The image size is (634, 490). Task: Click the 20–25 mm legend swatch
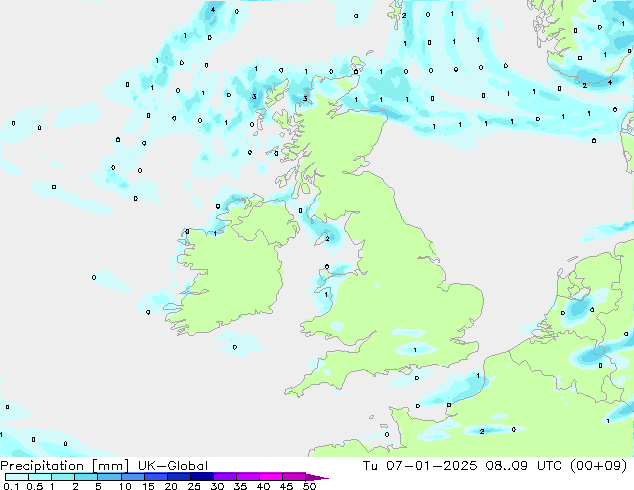pyautogui.click(x=178, y=477)
